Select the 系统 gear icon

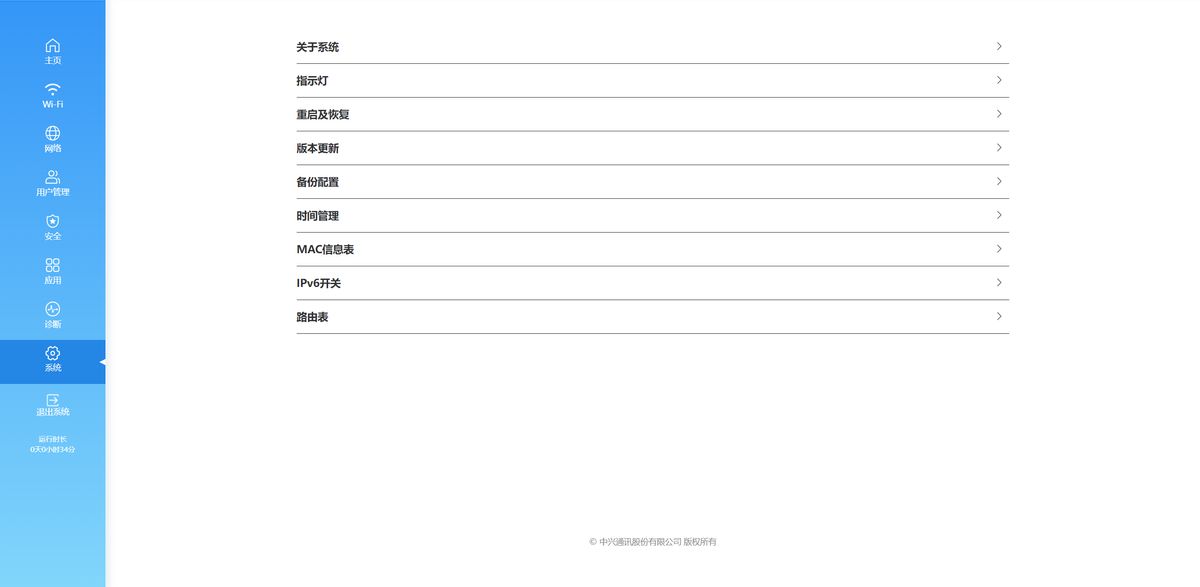[x=53, y=353]
